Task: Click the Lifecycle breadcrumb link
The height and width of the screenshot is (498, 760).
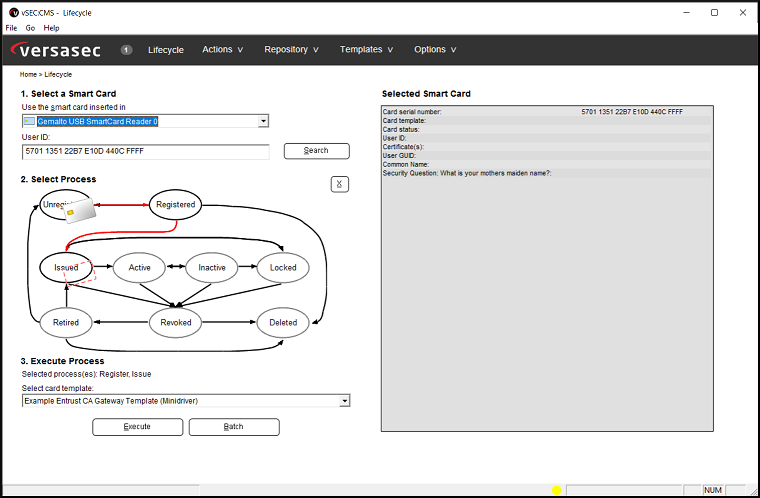Action: [58, 75]
